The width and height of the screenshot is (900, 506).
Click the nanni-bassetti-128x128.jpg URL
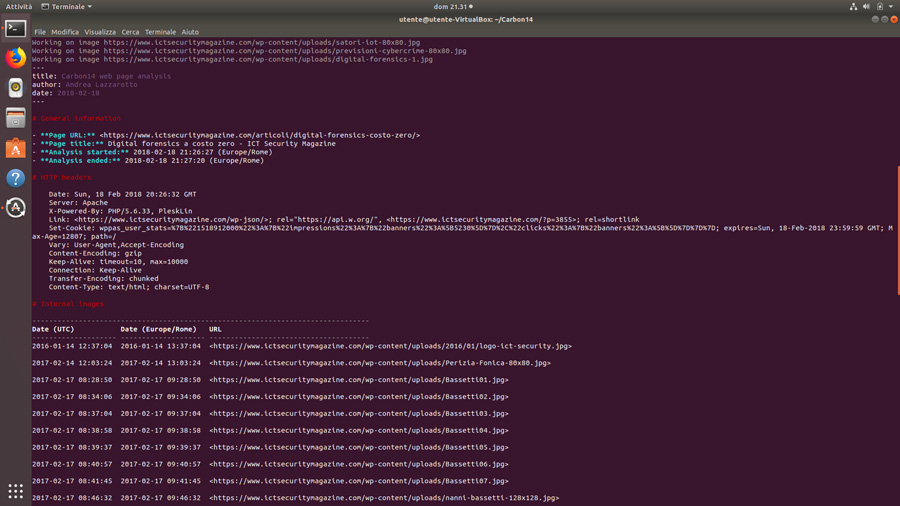coord(384,498)
